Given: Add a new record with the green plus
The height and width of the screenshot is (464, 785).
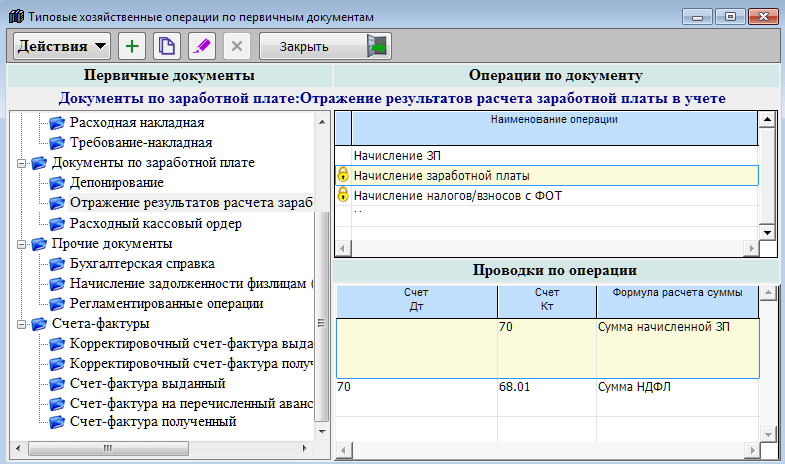Looking at the screenshot, I should pos(132,47).
